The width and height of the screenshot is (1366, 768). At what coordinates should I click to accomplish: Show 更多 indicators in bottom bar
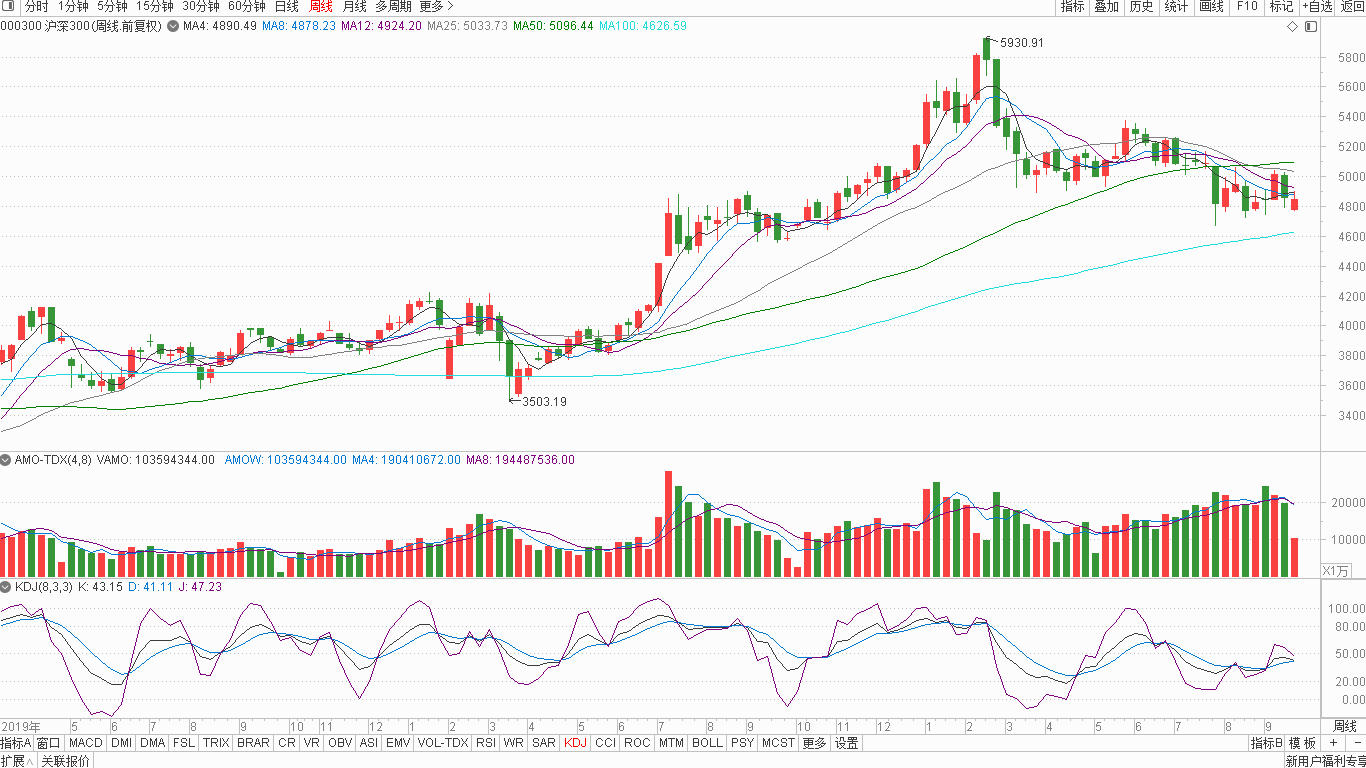[814, 743]
